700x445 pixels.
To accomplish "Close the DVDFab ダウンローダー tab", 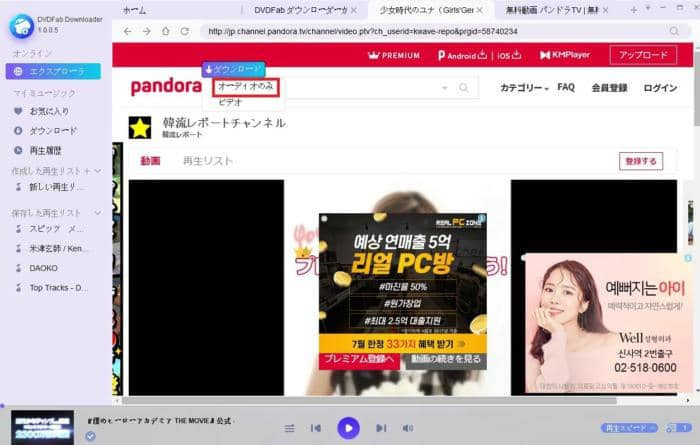I will tap(354, 10).
